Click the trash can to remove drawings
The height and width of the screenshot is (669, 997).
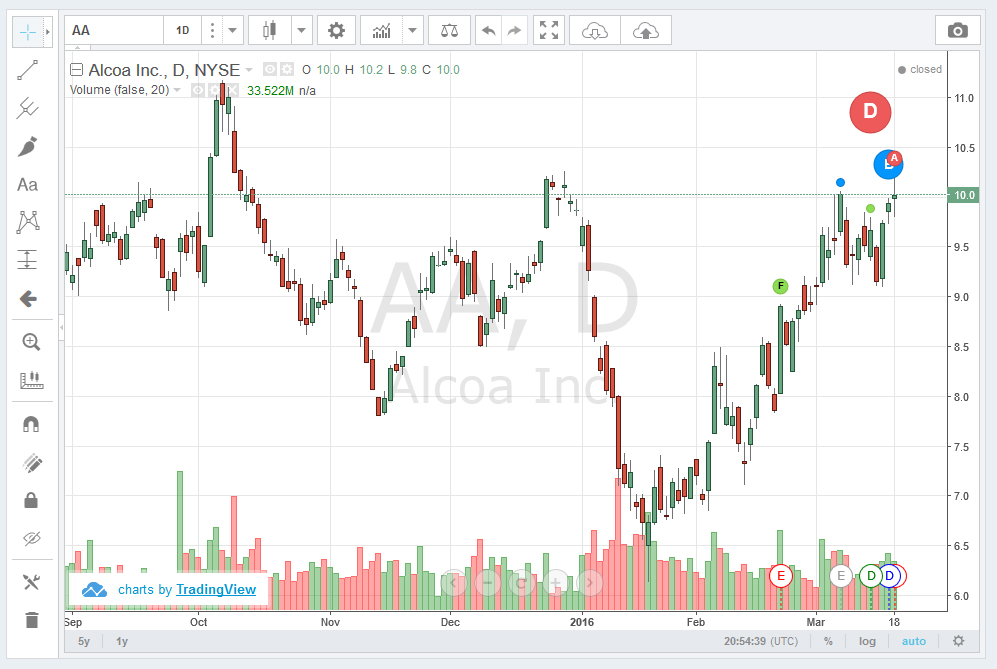click(x=32, y=619)
